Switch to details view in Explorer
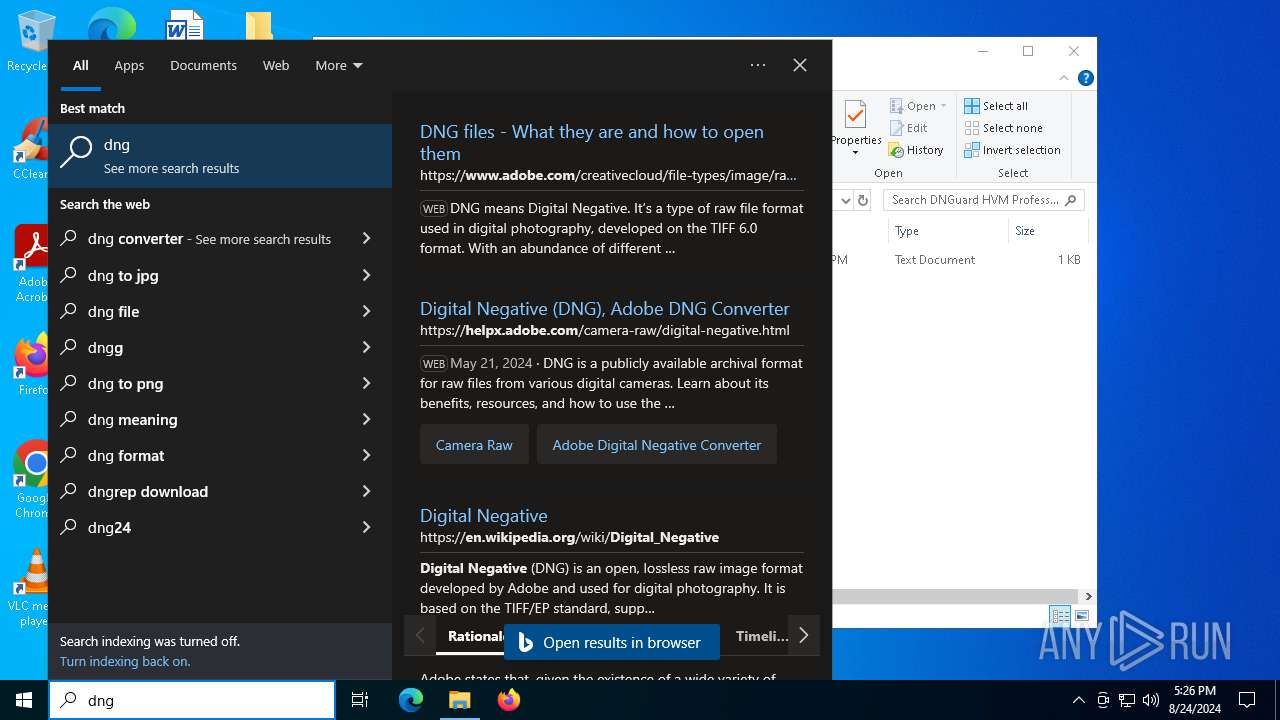The height and width of the screenshot is (720, 1280). click(x=1060, y=615)
